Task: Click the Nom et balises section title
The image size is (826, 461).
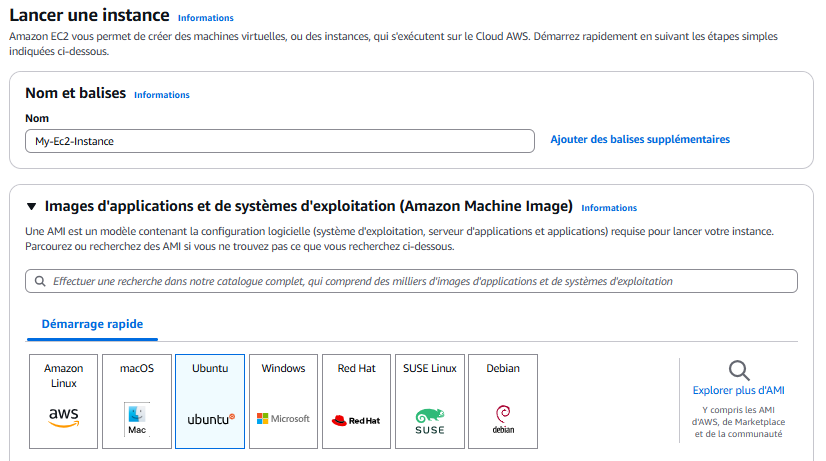Action: 76,93
